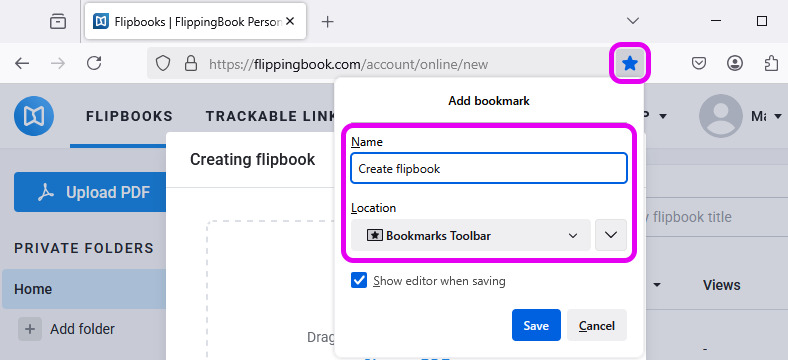The image size is (788, 360).
Task: Open the Pocket save icon
Action: click(699, 63)
